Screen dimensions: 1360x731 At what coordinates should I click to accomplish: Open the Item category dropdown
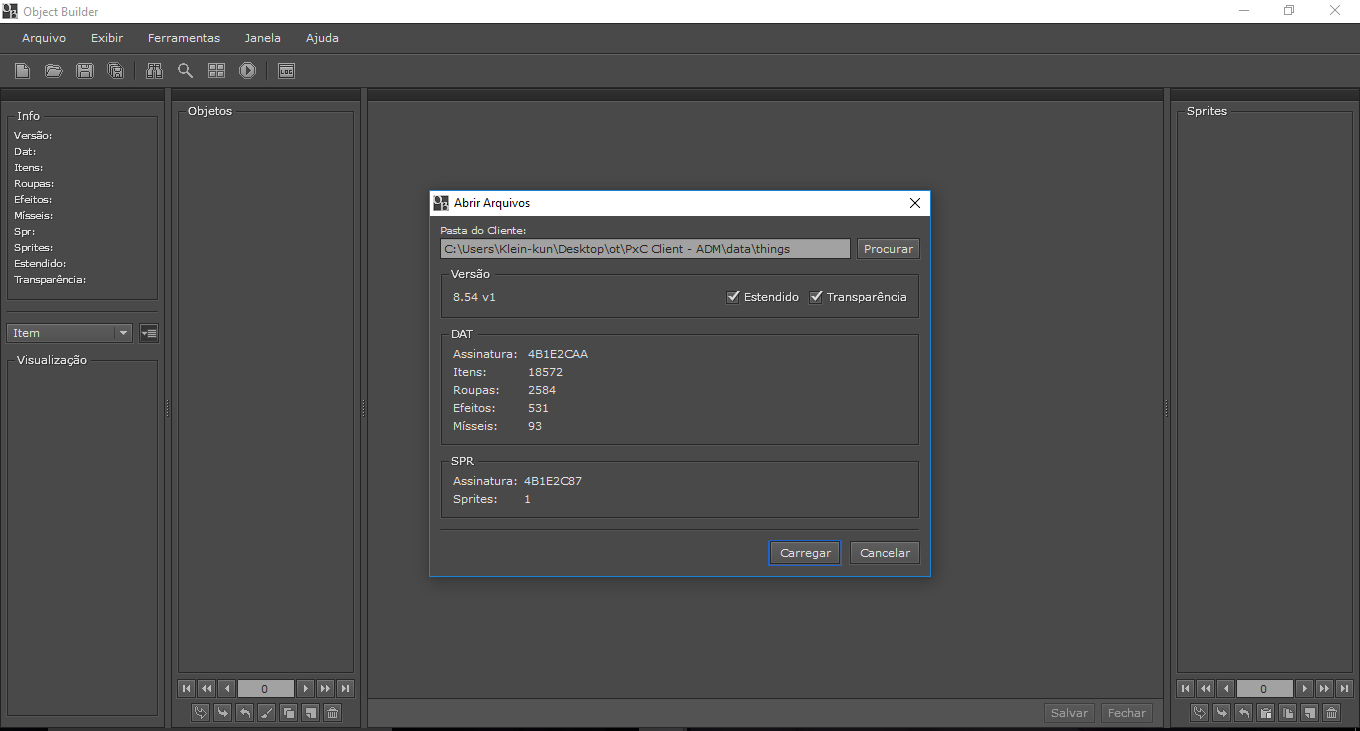coord(70,333)
